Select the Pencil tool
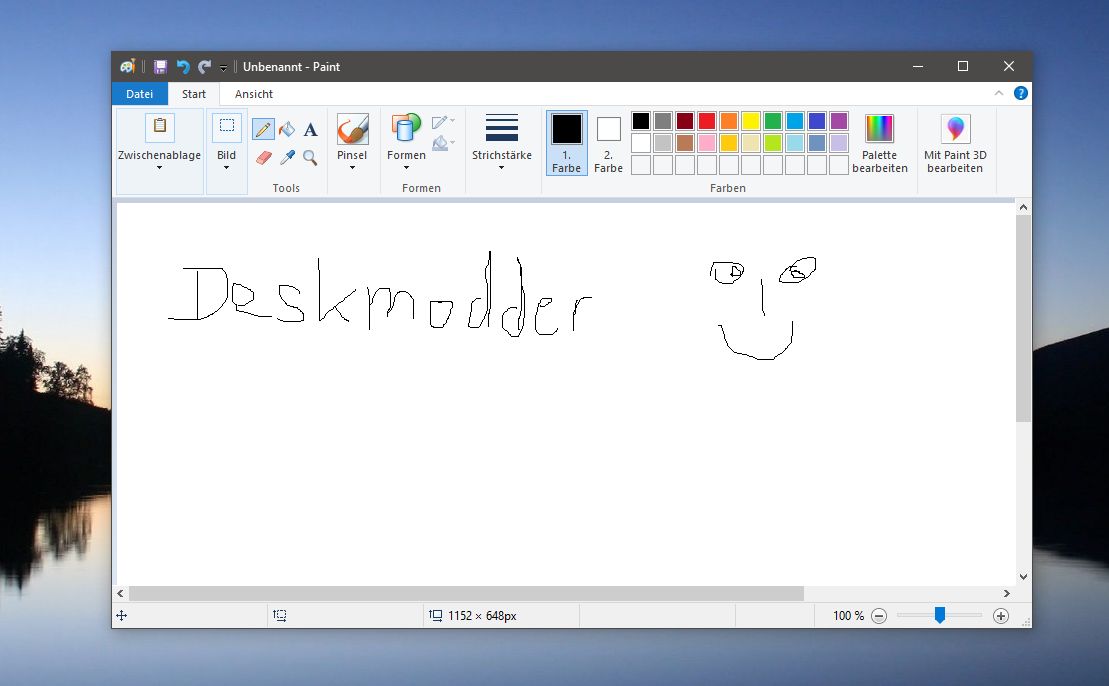 pyautogui.click(x=262, y=129)
